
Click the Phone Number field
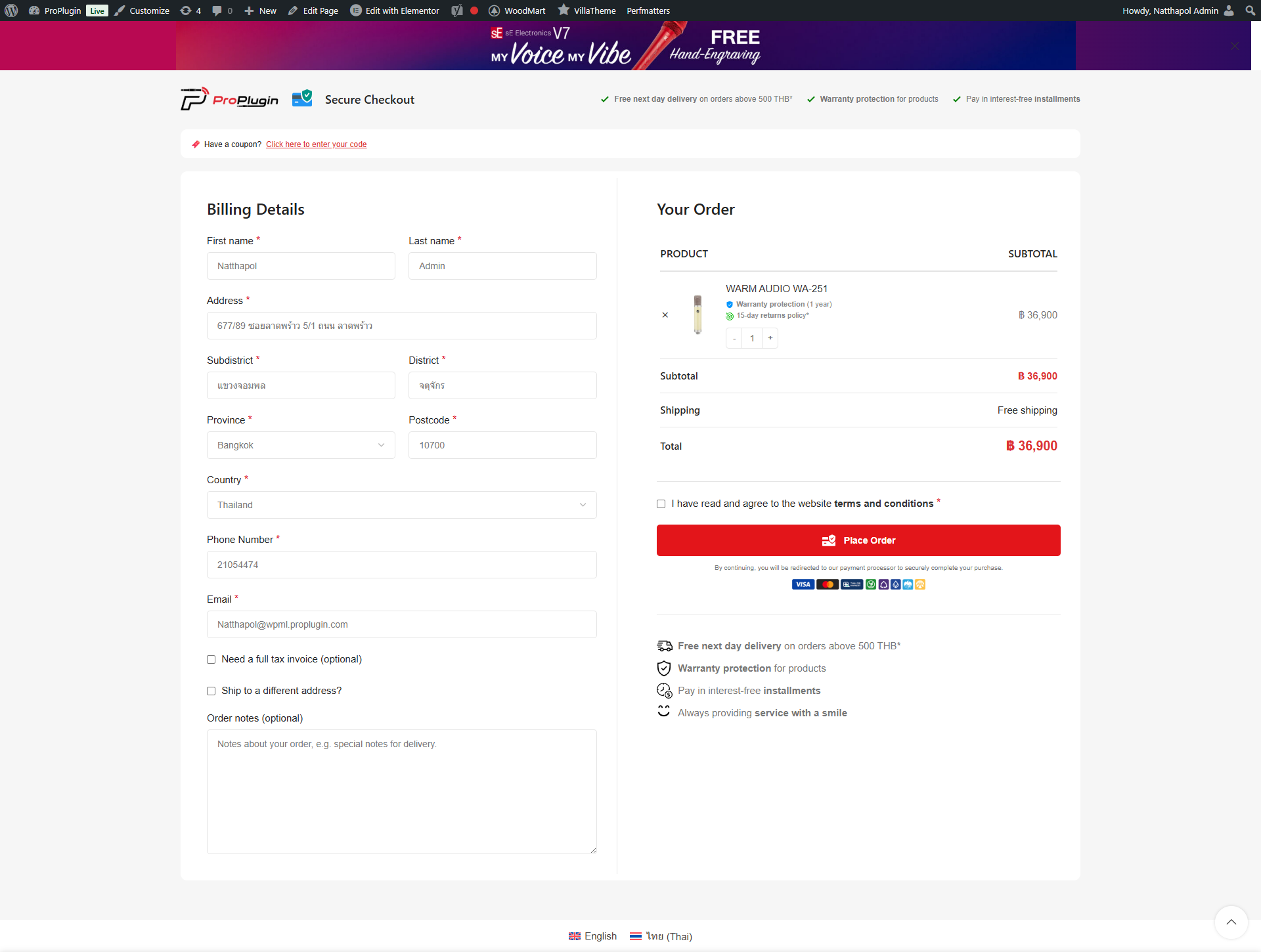point(402,565)
